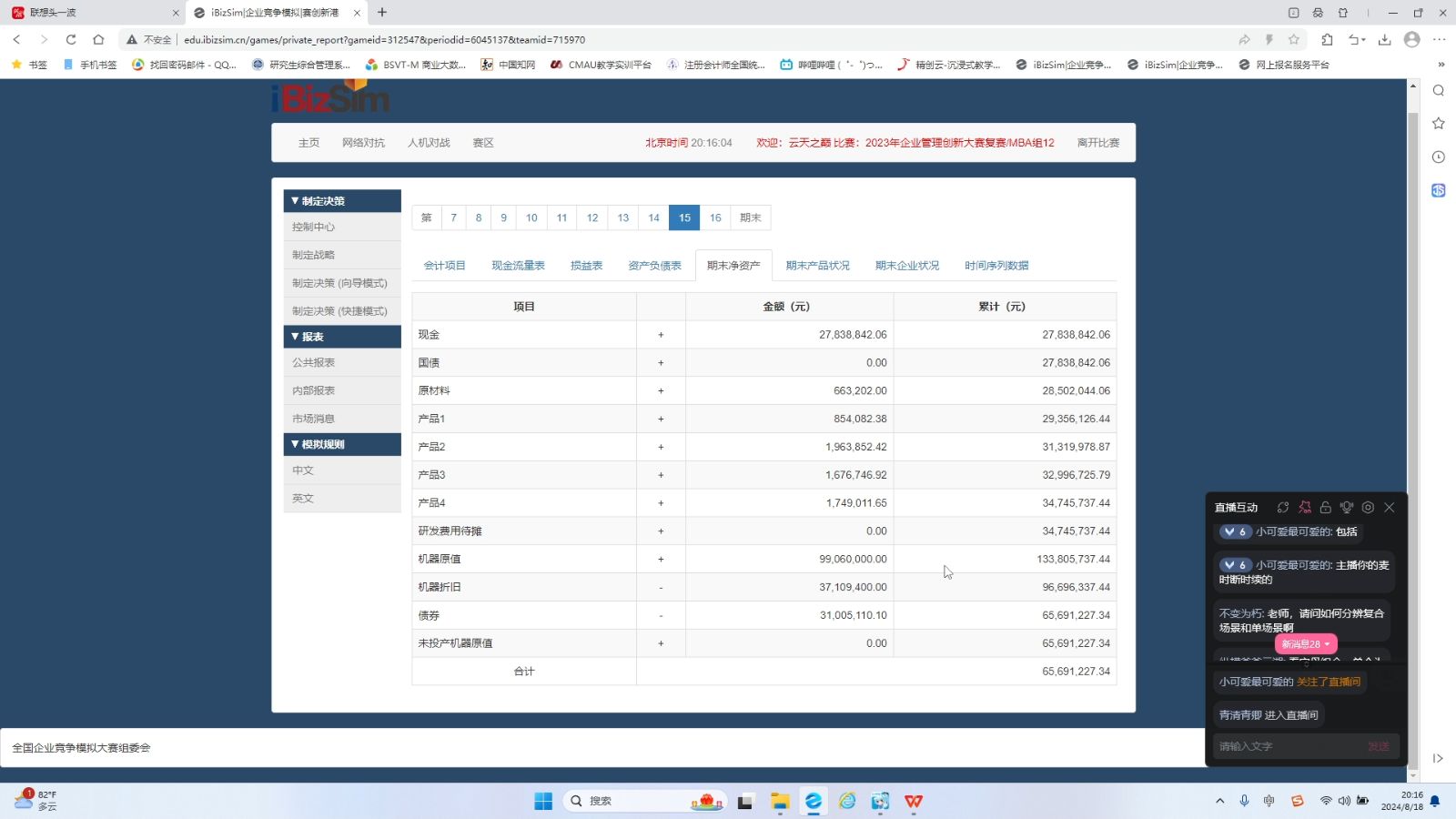Open the browser three-dot menu
Viewport: 1456px width, 819px height.
(1439, 39)
